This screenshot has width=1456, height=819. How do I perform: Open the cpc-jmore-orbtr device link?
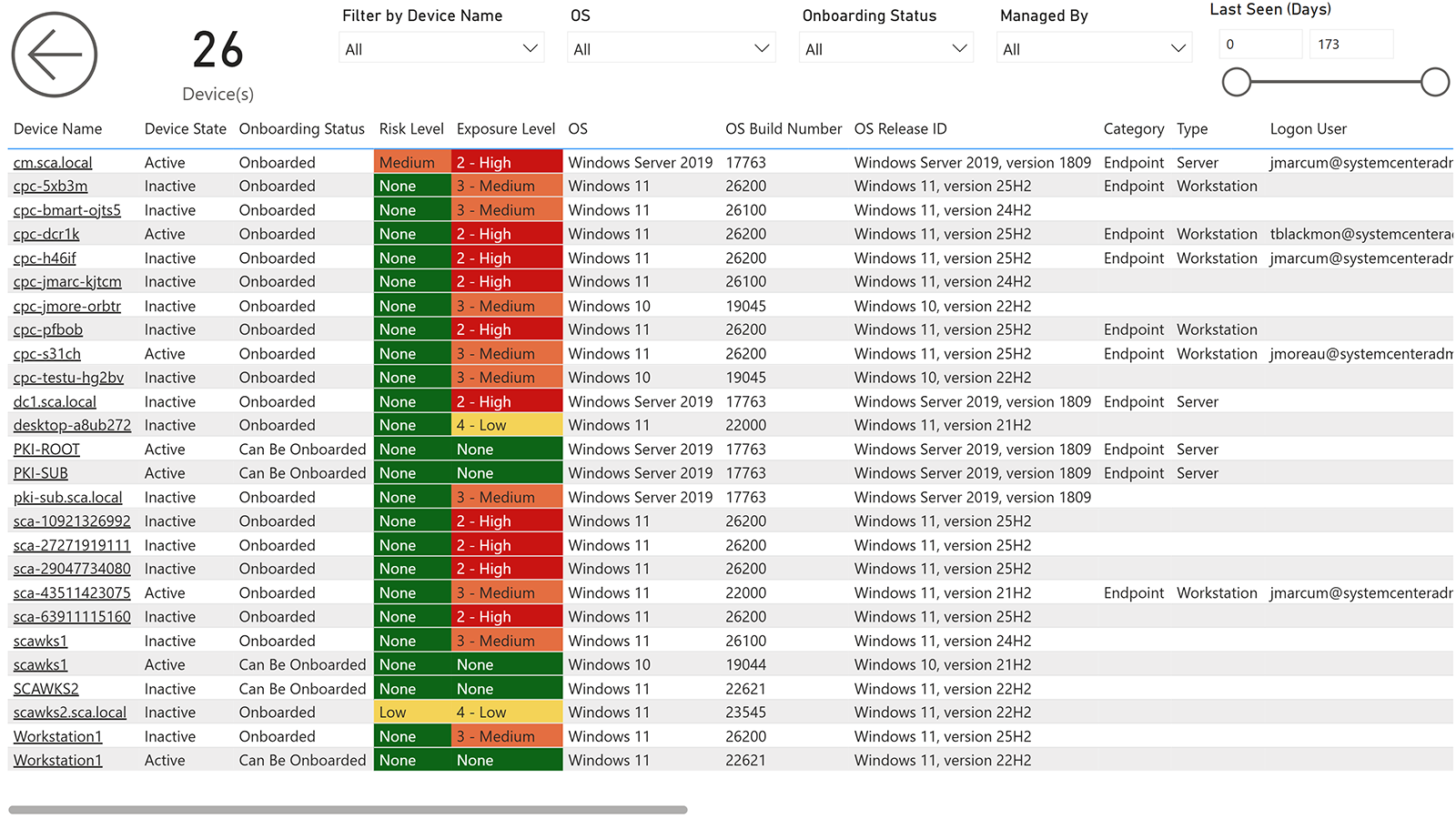click(x=67, y=306)
